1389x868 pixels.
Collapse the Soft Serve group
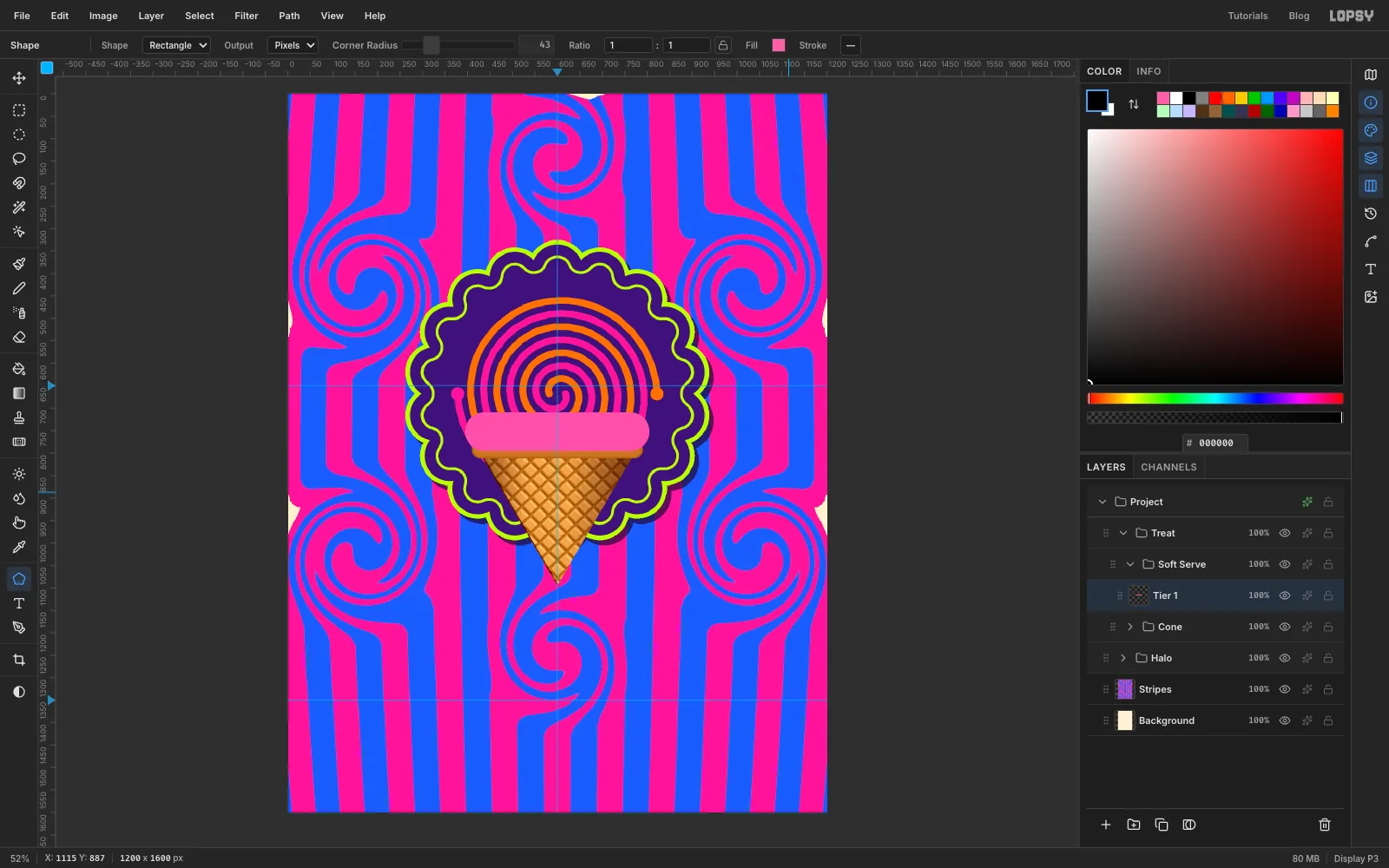[x=1130, y=564]
